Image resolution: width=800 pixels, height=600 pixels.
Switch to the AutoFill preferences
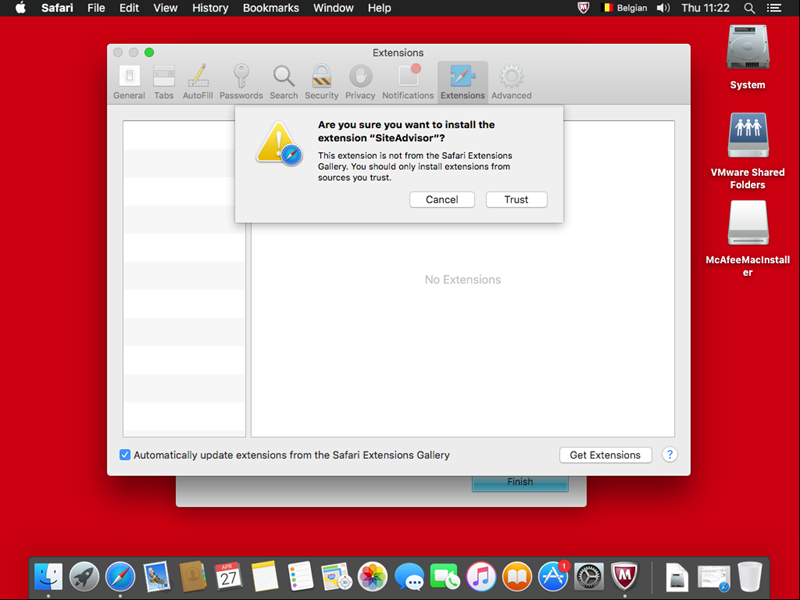pos(198,82)
